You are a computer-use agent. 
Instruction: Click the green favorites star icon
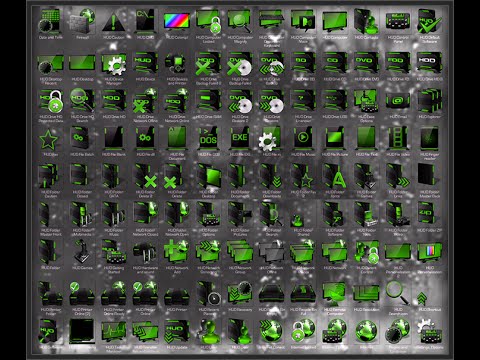click(49, 139)
